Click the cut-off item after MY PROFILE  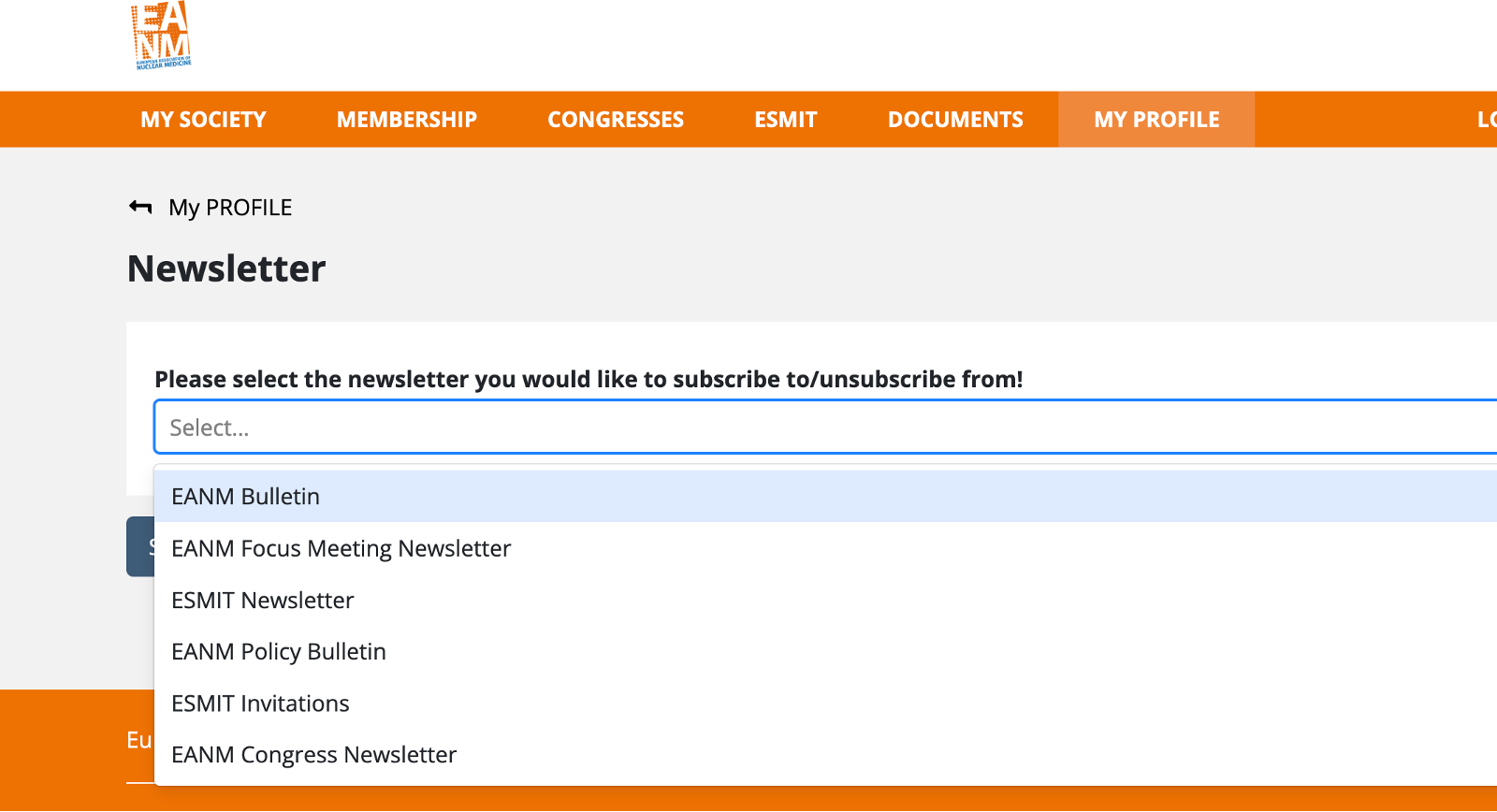(x=1486, y=120)
